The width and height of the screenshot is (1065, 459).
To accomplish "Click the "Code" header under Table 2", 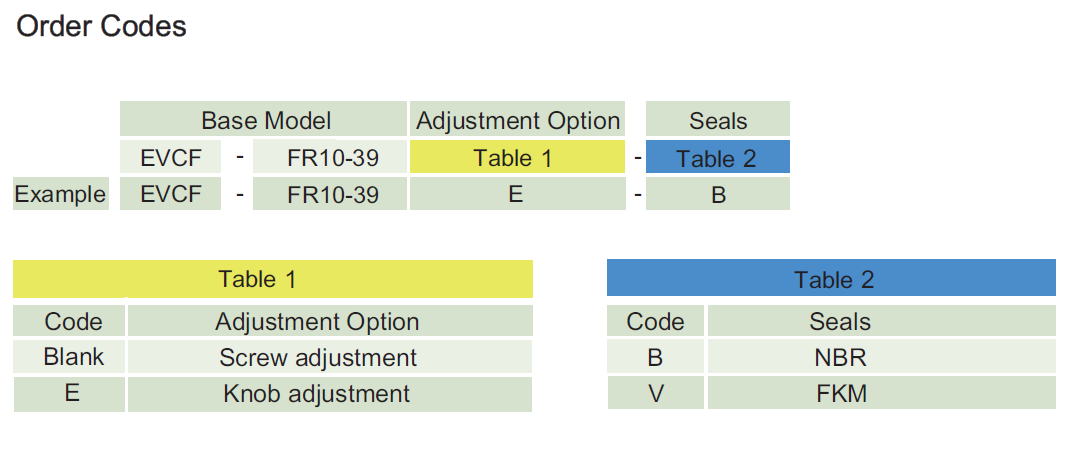I will point(655,321).
